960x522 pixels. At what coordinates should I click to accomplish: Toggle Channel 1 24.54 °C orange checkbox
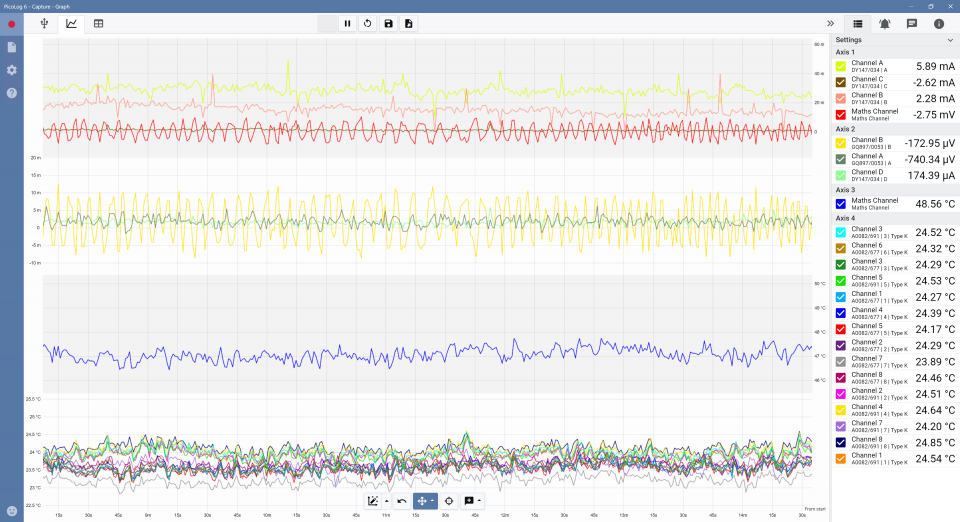point(841,458)
